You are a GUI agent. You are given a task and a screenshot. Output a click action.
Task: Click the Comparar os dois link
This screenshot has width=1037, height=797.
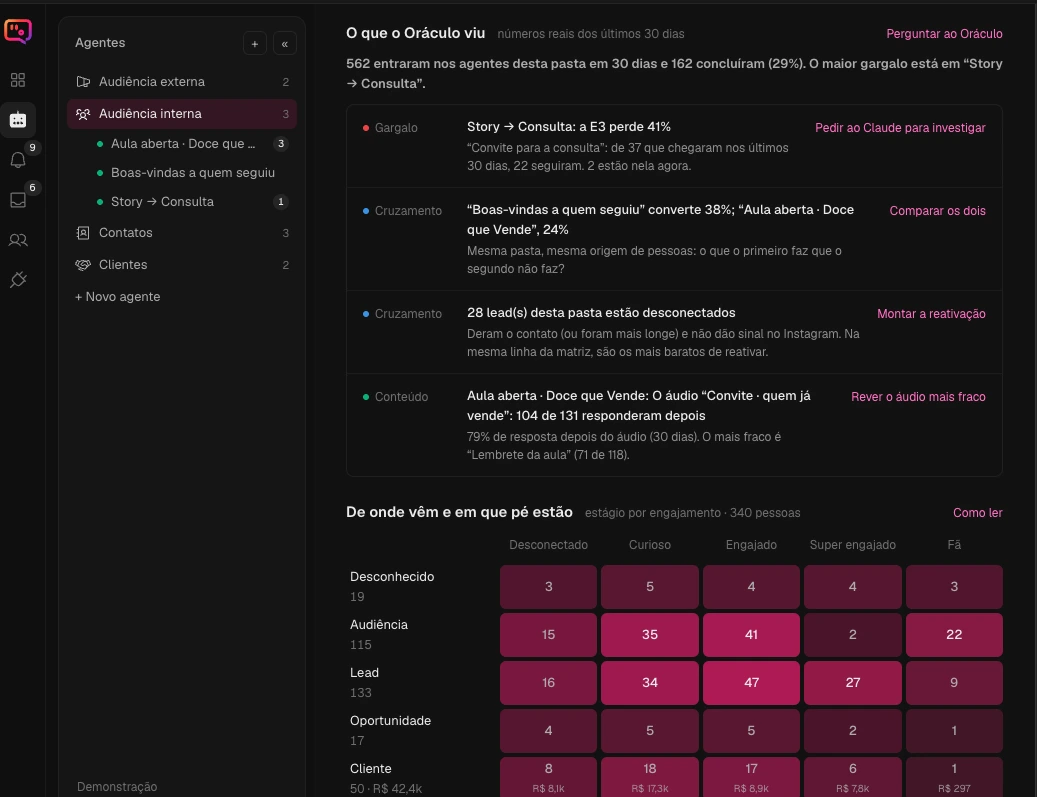pos(937,211)
